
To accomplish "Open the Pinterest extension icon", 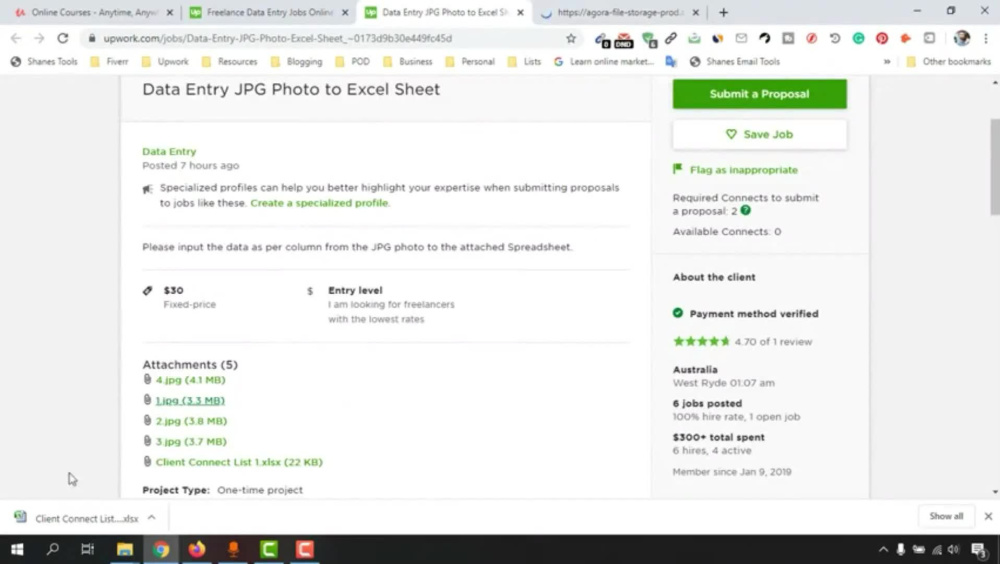I will 882,38.
